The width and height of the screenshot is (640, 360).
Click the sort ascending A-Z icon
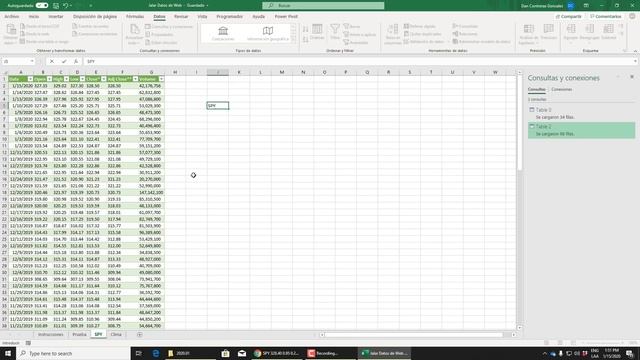[305, 29]
